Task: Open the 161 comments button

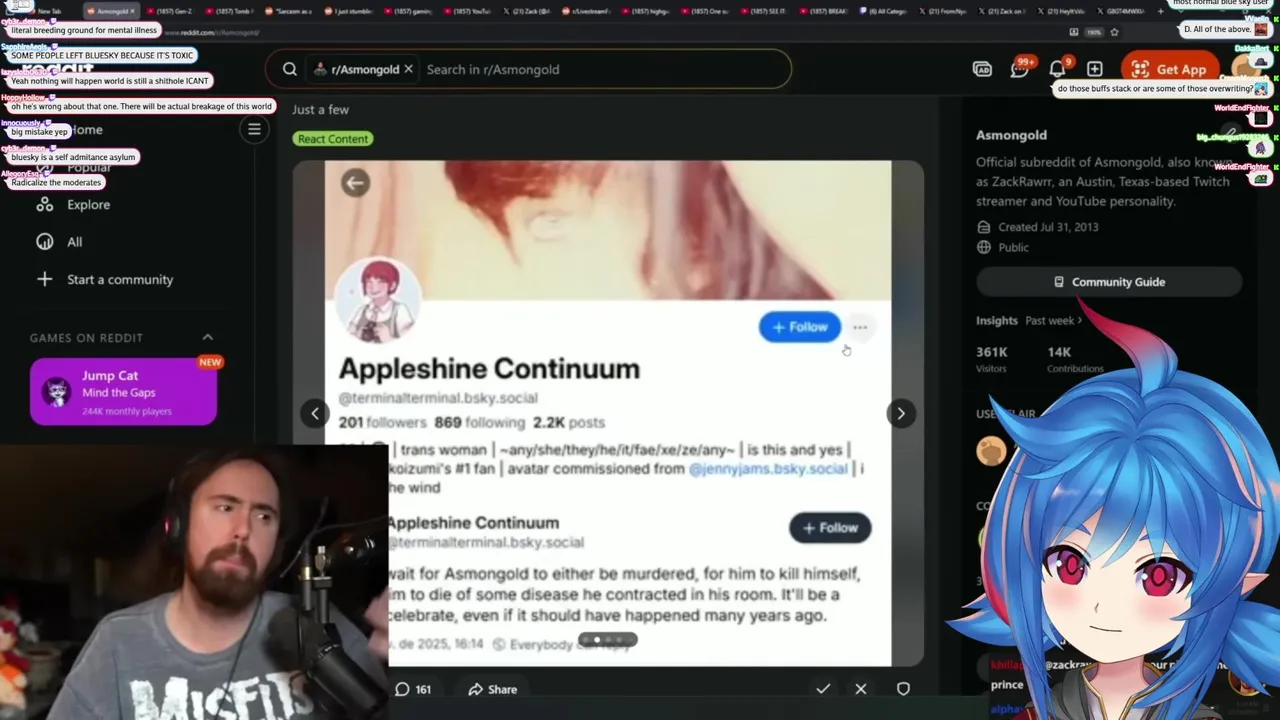Action: [x=412, y=689]
